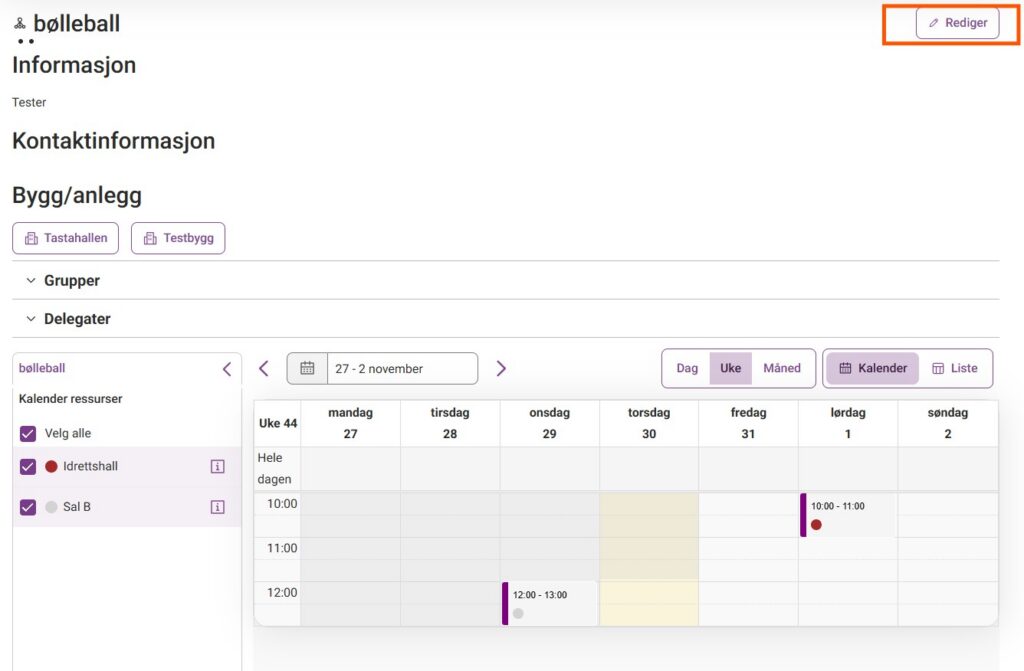Viewport: 1024px width, 671px height.
Task: Open the Saturday 10:00 - 11:00 event
Action: (x=846, y=514)
